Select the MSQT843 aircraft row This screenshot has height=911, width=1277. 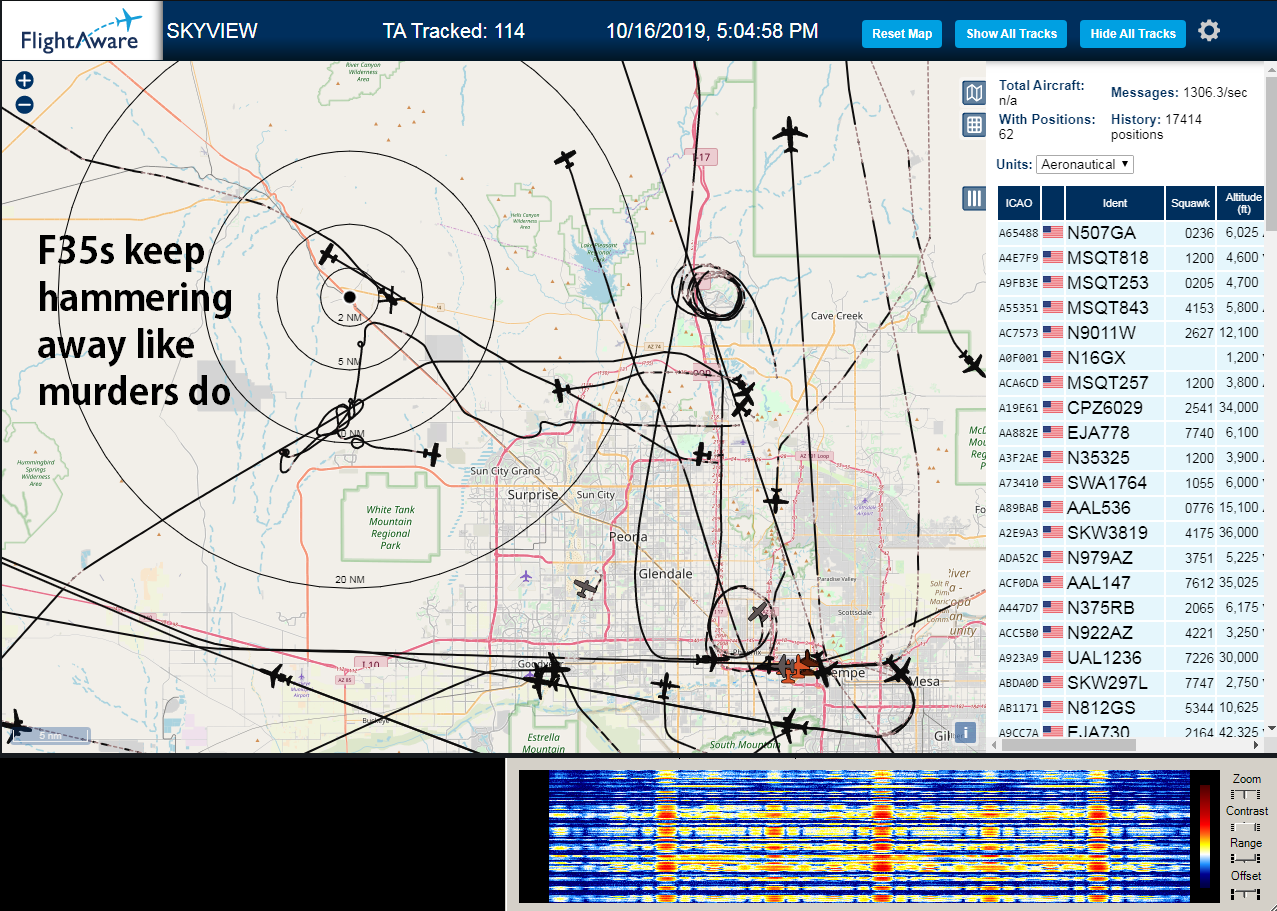click(1131, 307)
